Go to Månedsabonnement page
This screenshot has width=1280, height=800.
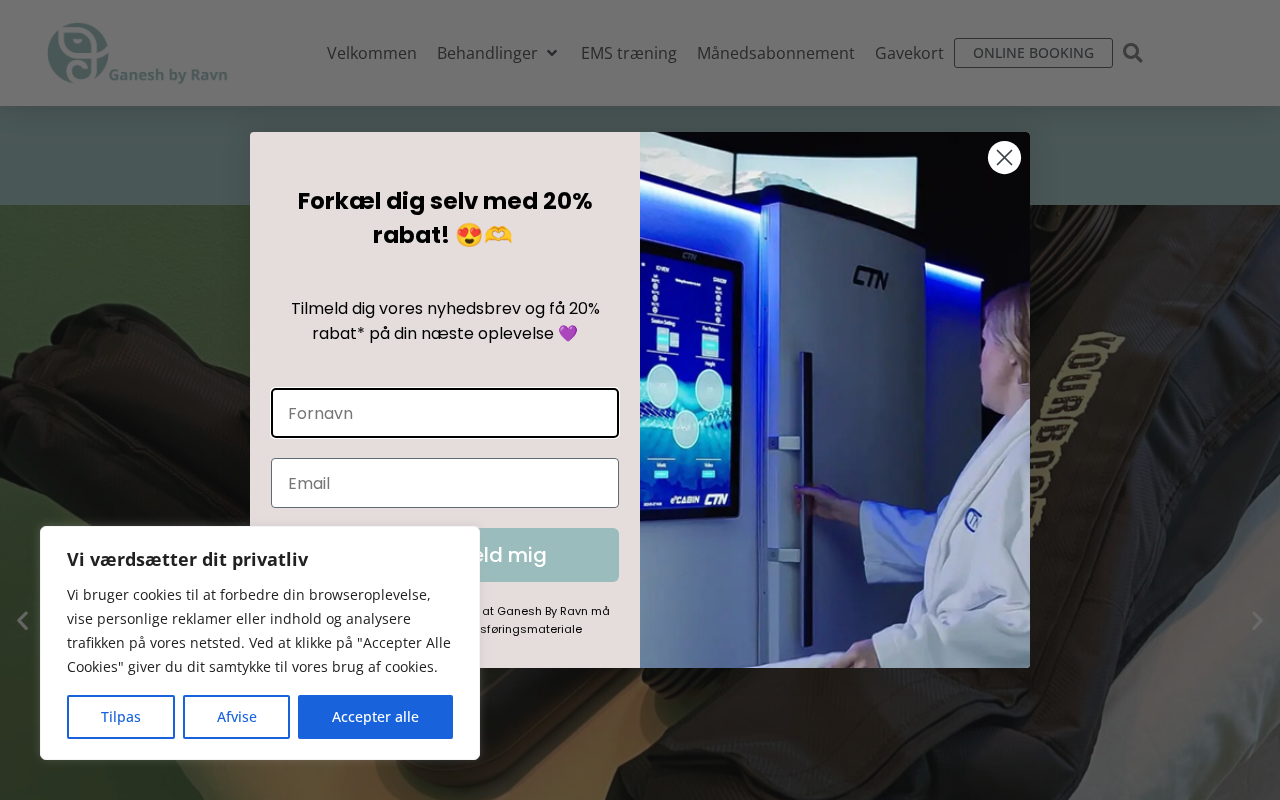pyautogui.click(x=776, y=53)
